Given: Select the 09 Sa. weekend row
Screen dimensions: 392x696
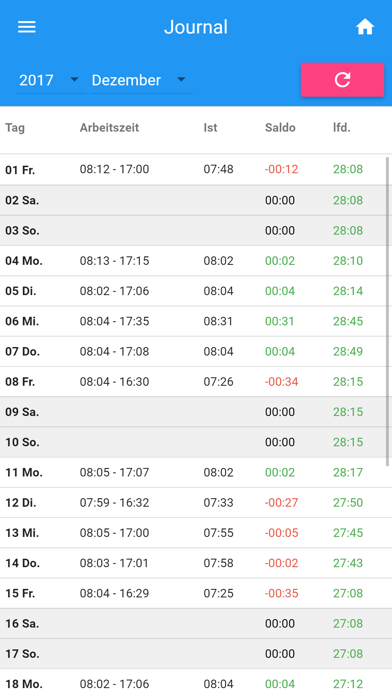Looking at the screenshot, I should pyautogui.click(x=193, y=412).
